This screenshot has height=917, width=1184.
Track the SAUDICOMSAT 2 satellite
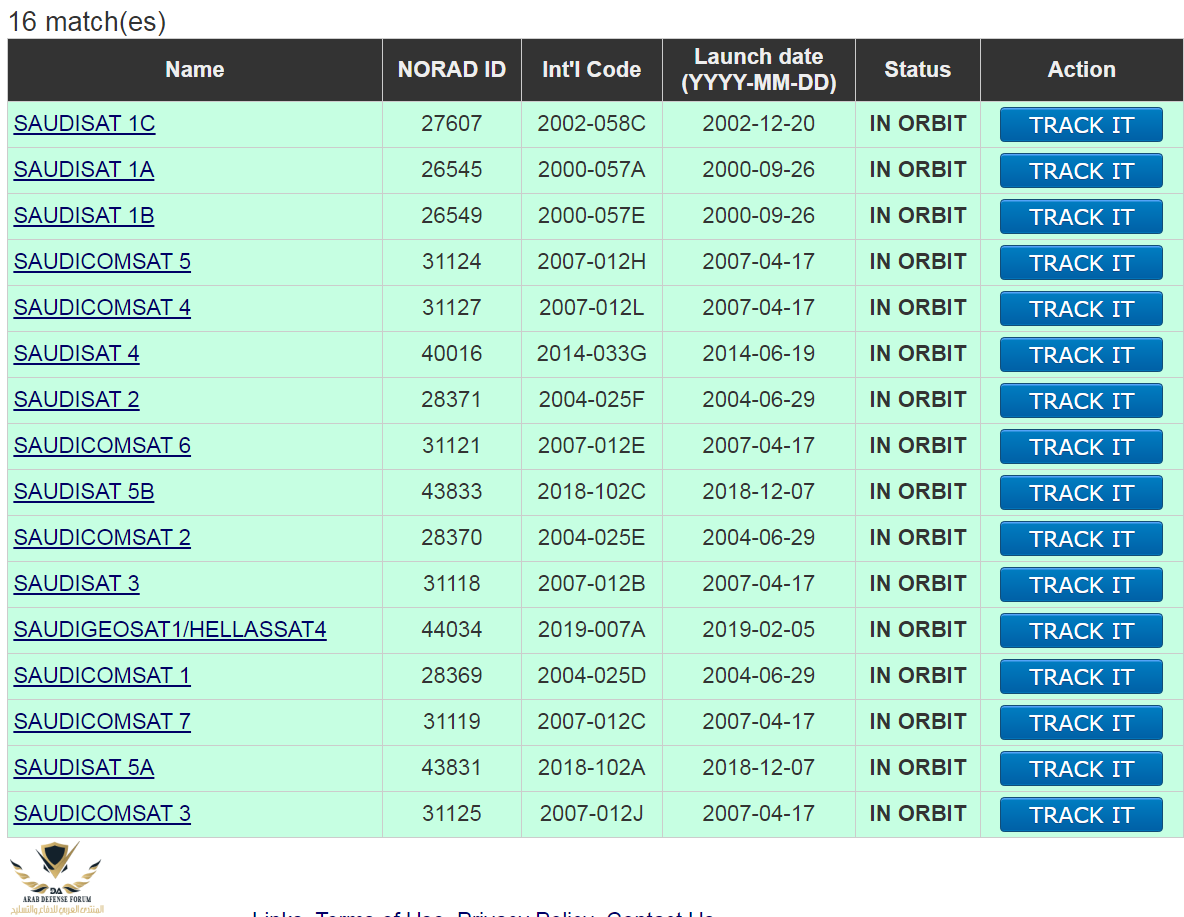(1081, 539)
